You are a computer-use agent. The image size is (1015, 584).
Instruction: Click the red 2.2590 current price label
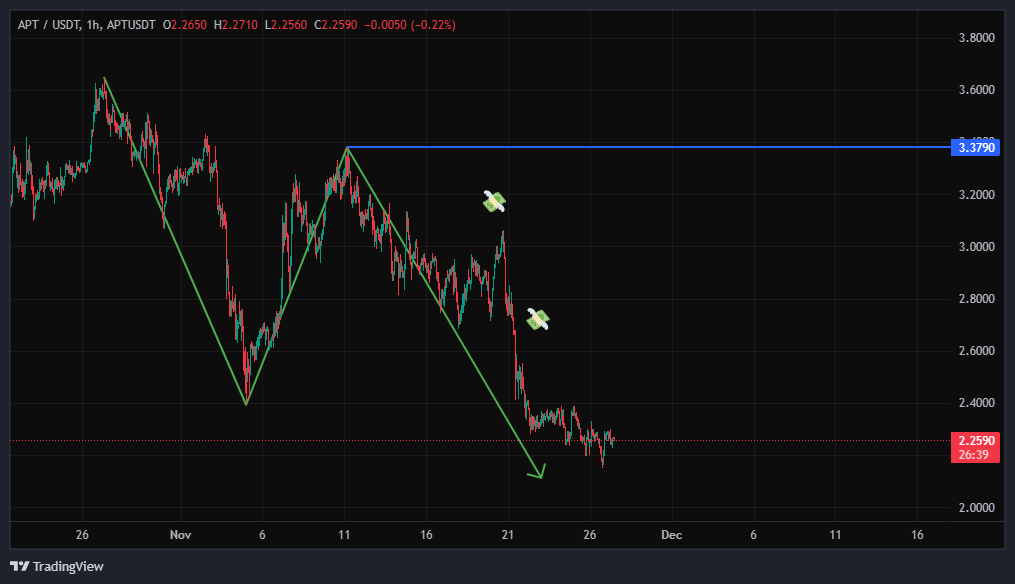click(974, 440)
